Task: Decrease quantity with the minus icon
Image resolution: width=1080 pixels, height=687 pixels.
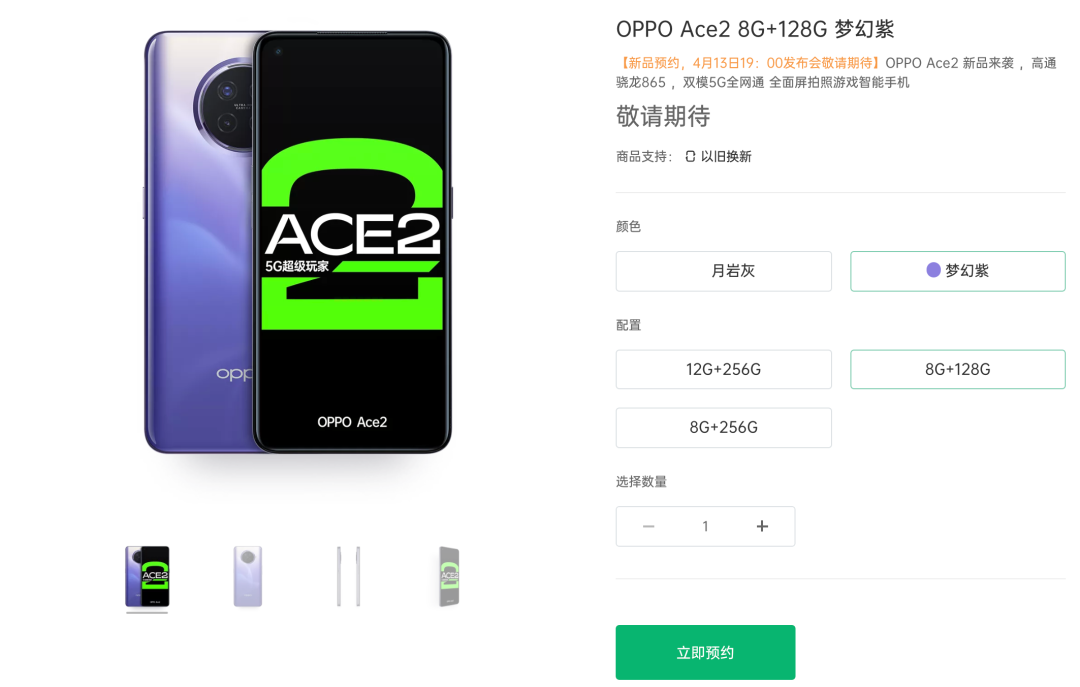Action: pyautogui.click(x=648, y=526)
